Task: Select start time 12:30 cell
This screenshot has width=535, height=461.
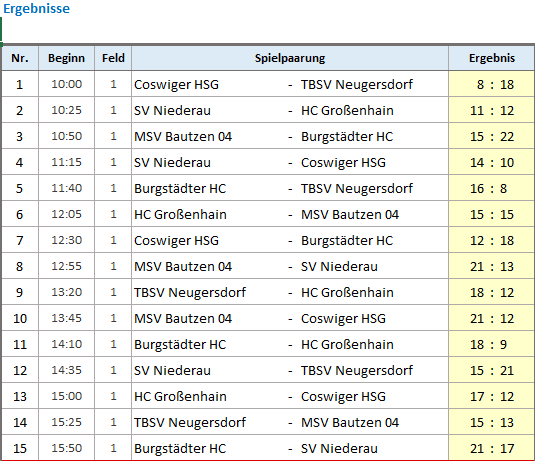Action: 67,240
